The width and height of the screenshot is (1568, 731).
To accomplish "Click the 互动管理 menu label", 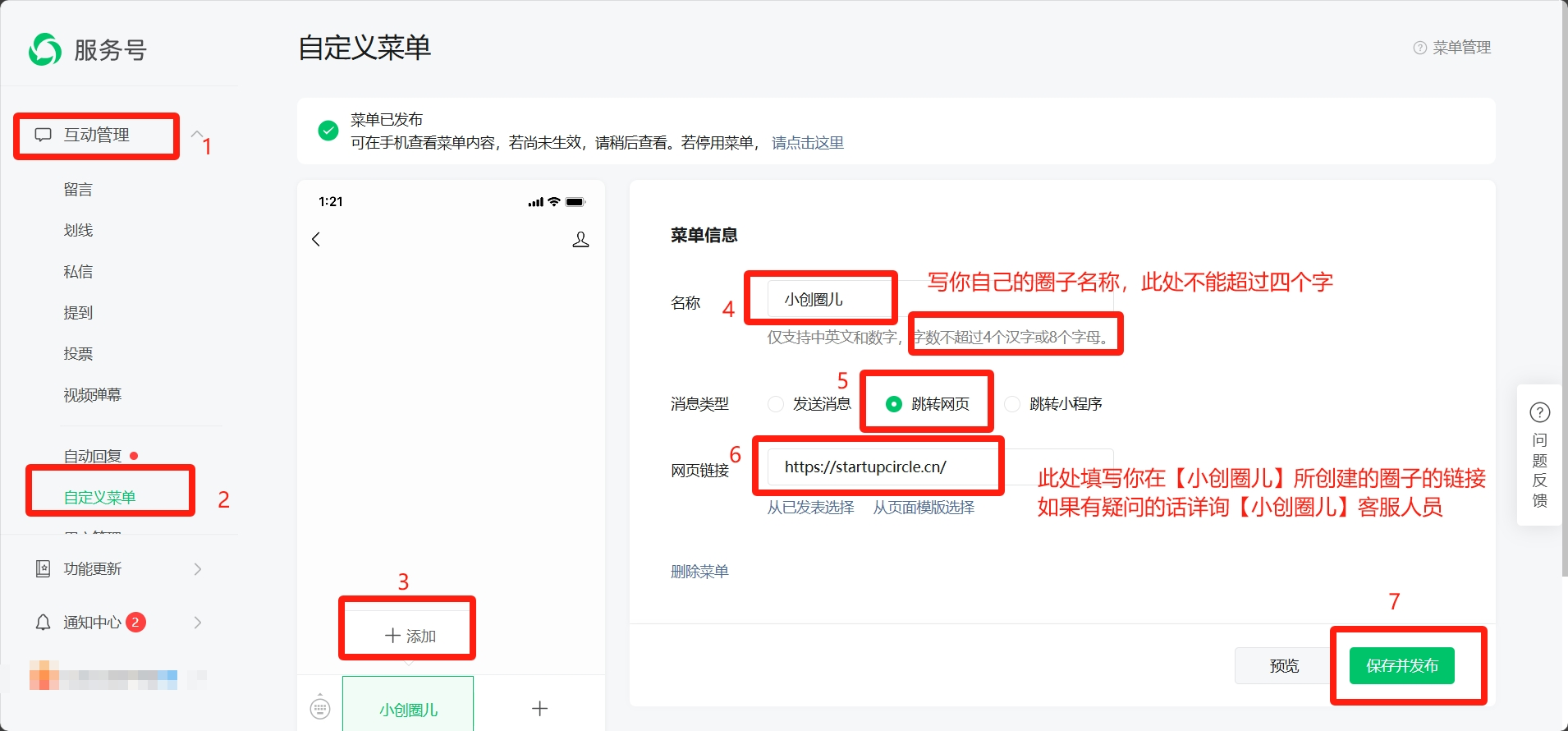I will (x=97, y=135).
